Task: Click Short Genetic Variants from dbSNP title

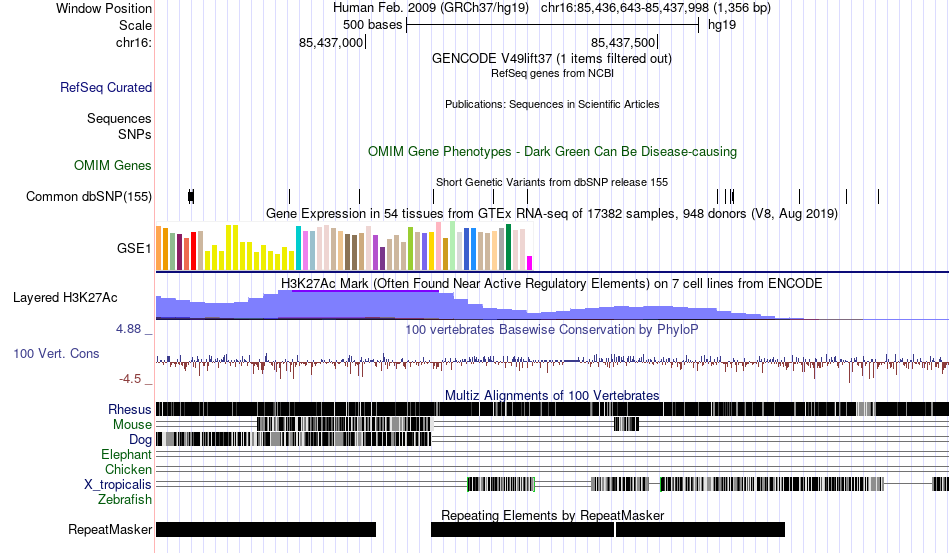Action: 552,182
